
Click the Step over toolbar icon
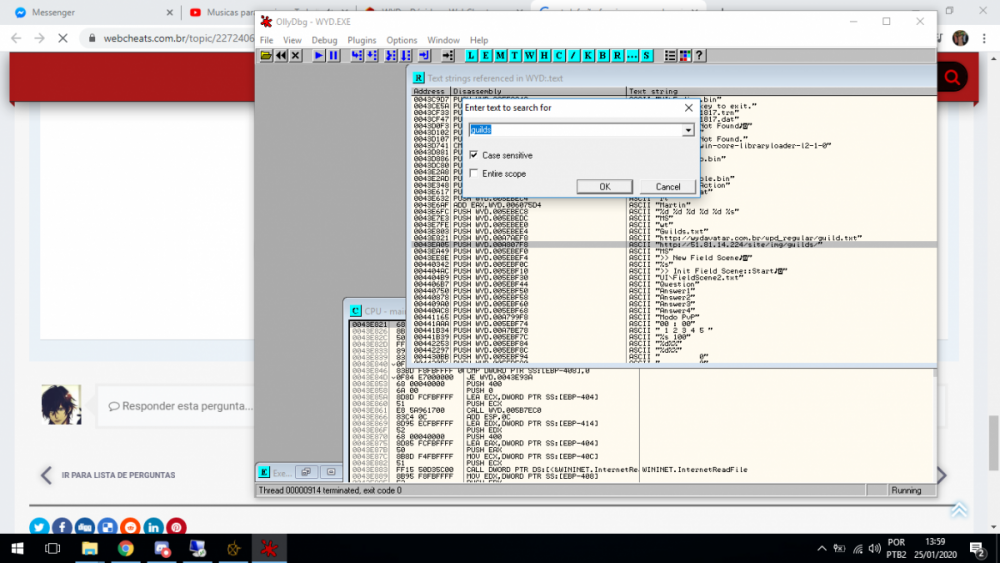pos(372,55)
